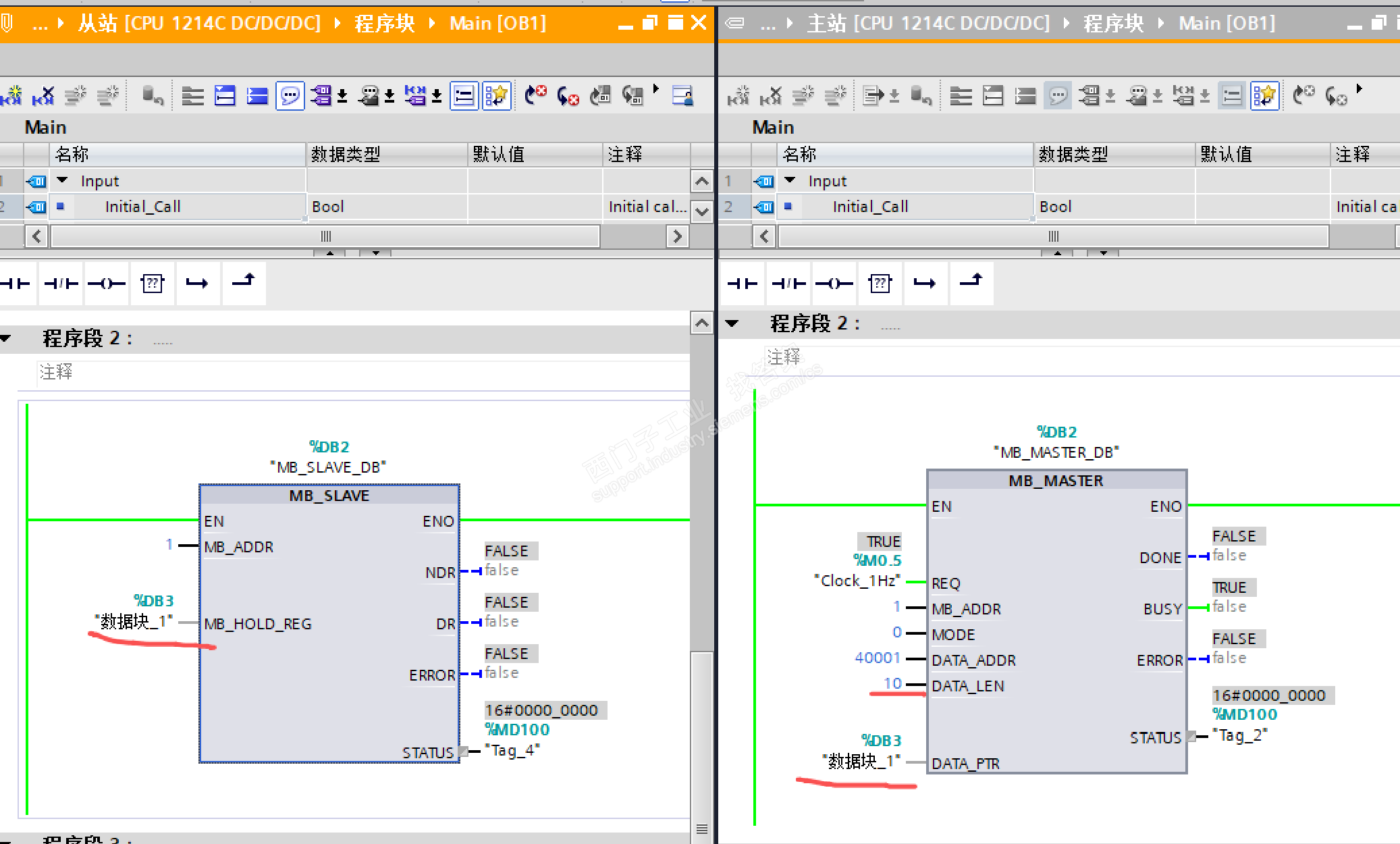The image size is (1400, 844).
Task: Collapse Input section in slave interface table
Action: [63, 180]
